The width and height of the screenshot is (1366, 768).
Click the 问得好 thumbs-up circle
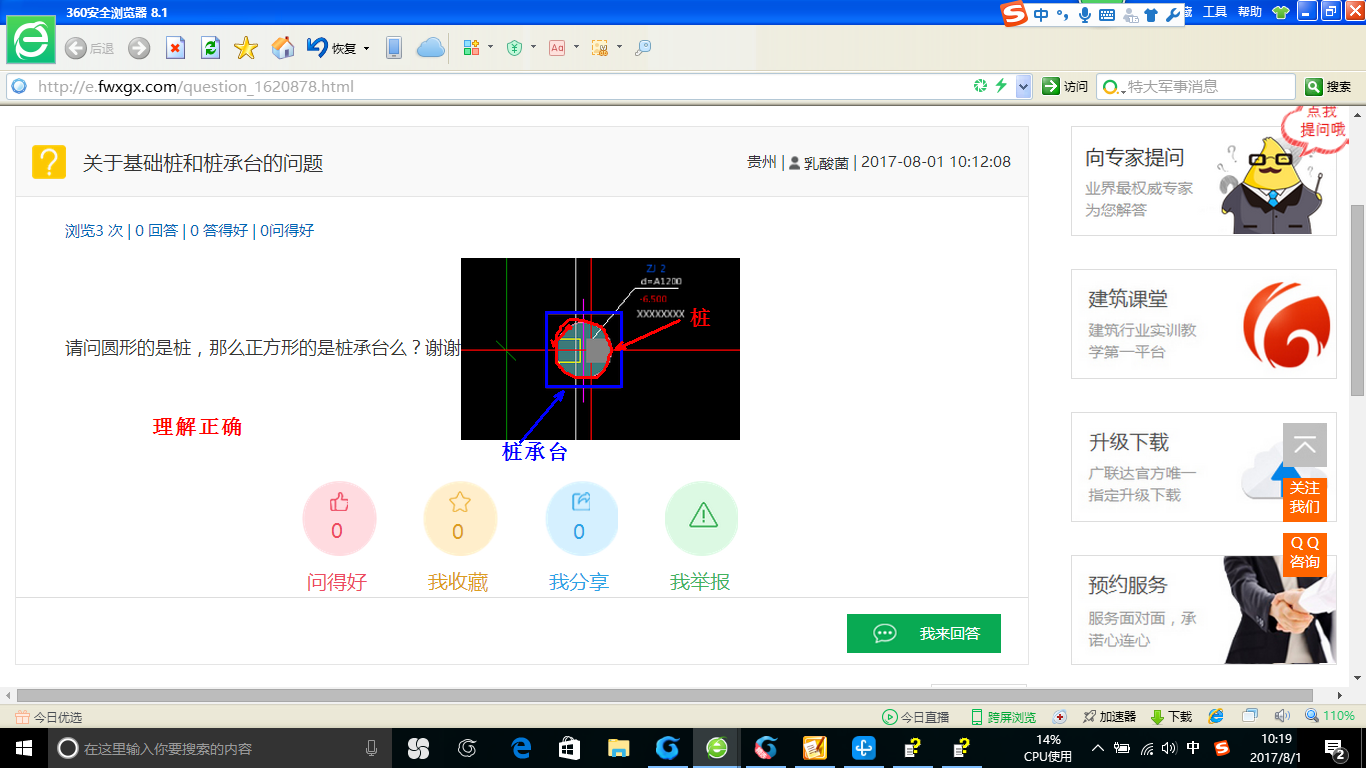(339, 519)
